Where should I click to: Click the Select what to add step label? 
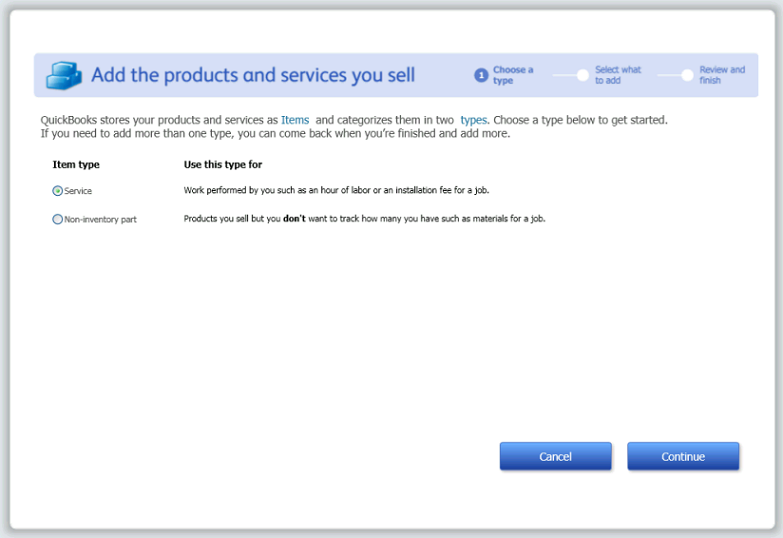point(618,75)
